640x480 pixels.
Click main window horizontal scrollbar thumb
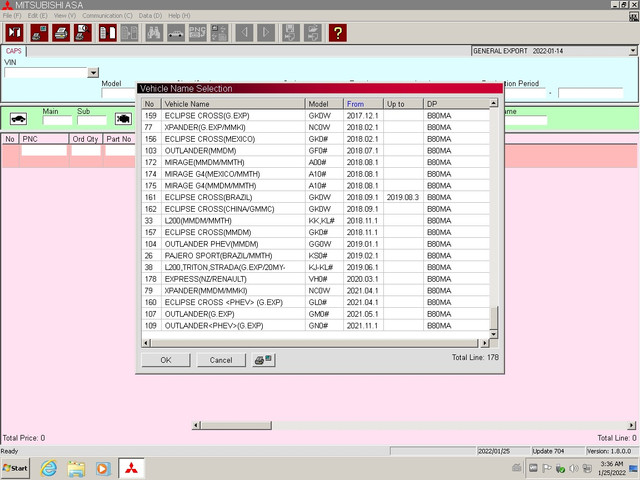click(x=236, y=425)
